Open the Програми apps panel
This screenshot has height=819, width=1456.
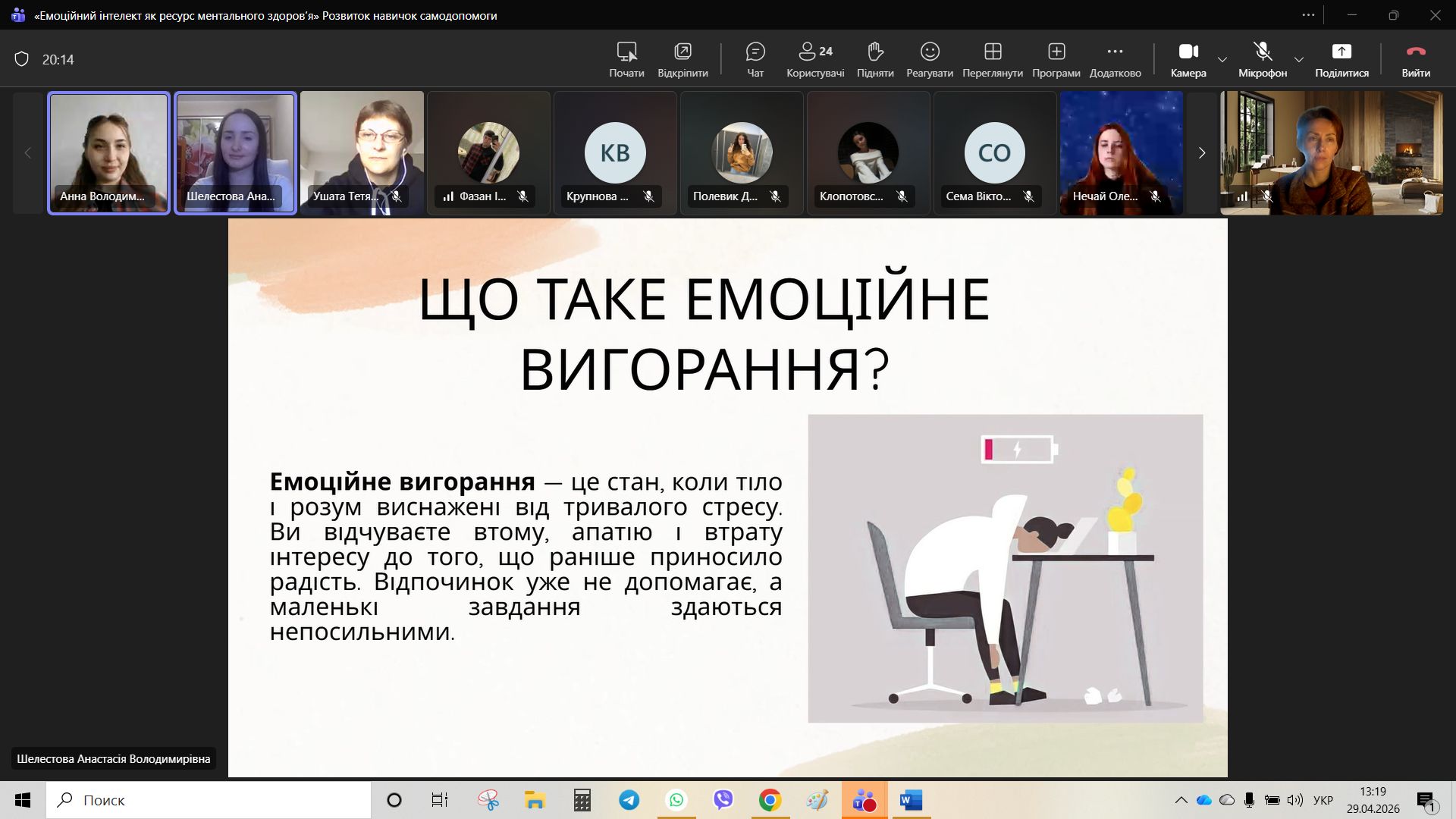click(1056, 59)
